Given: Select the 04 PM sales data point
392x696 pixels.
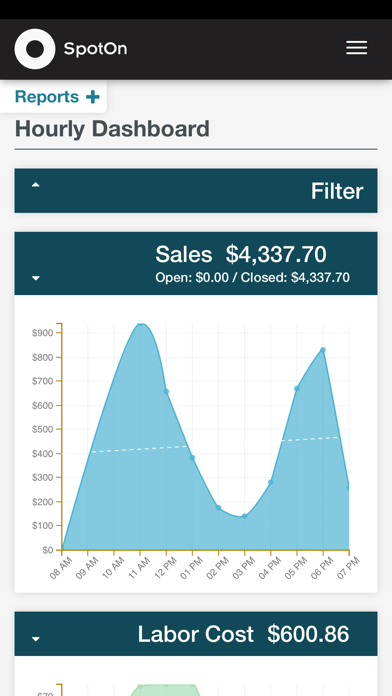Looking at the screenshot, I should 271,482.
